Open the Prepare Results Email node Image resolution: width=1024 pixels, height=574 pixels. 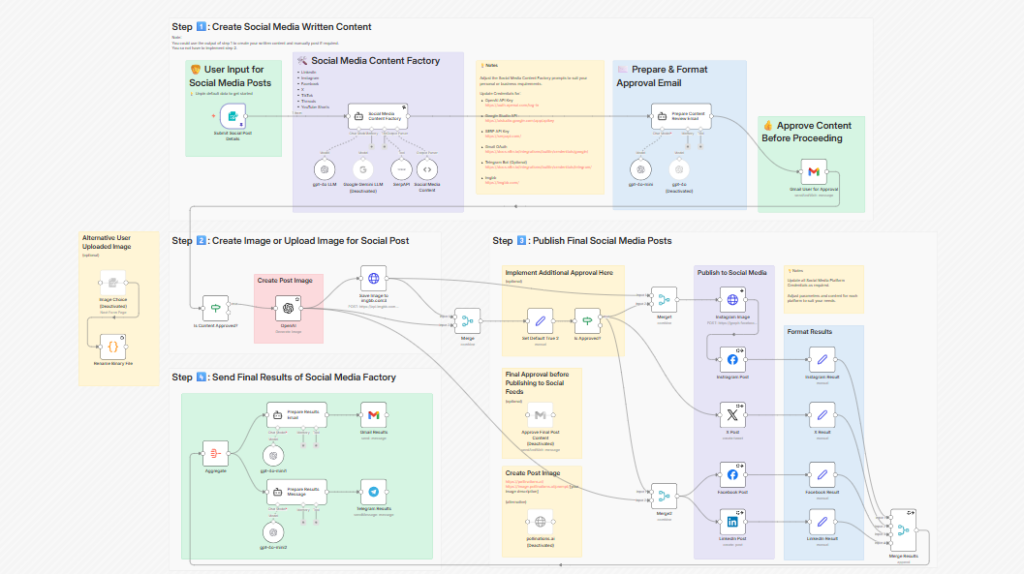coord(296,415)
